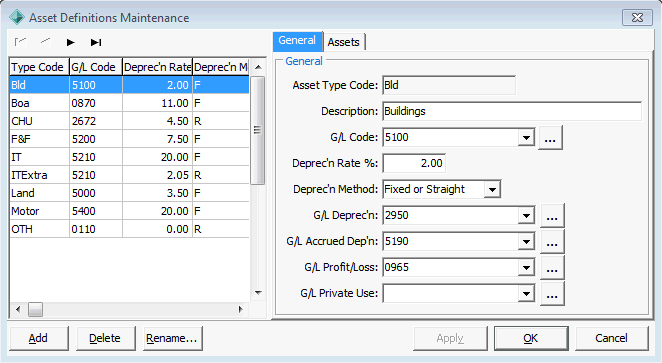Sort by G/L Code column header

pyautogui.click(x=96, y=67)
